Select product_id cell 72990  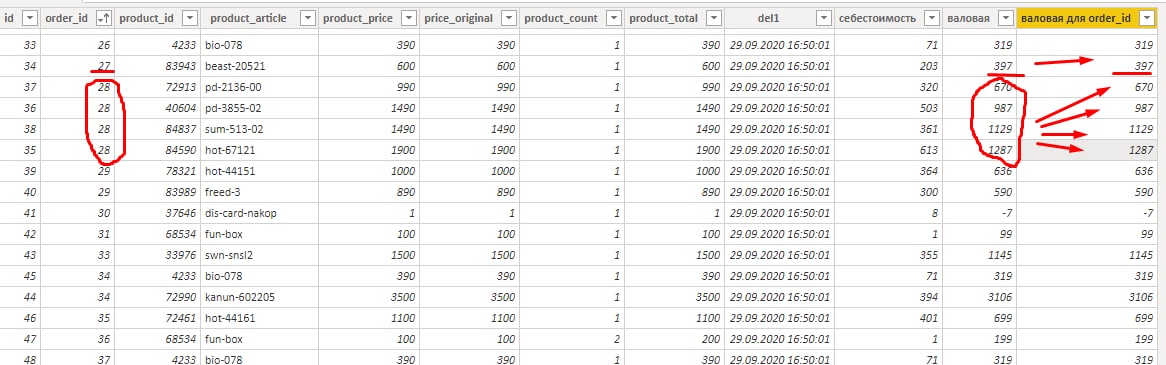click(x=157, y=296)
